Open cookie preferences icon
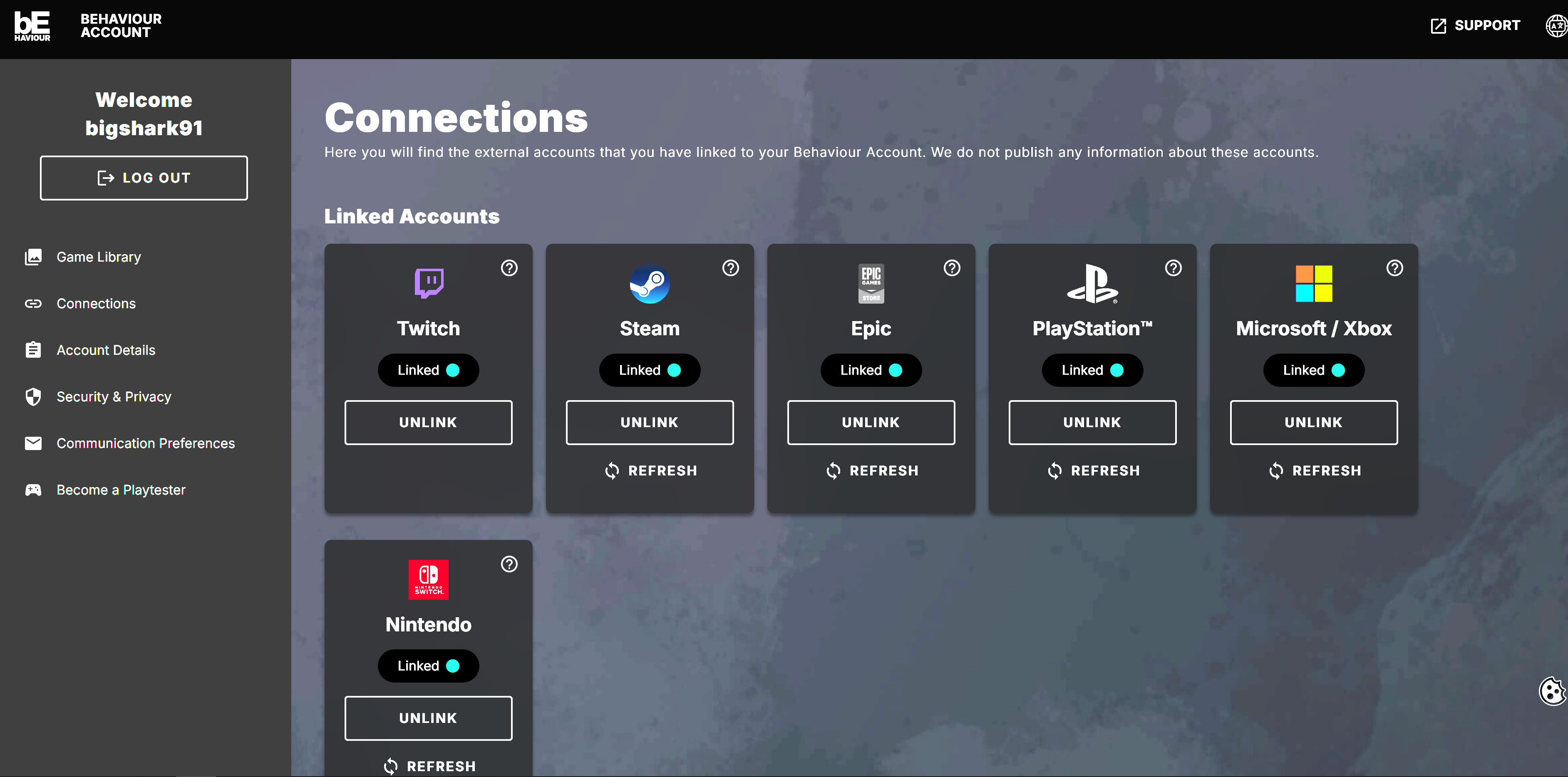The height and width of the screenshot is (777, 1568). click(x=1553, y=690)
